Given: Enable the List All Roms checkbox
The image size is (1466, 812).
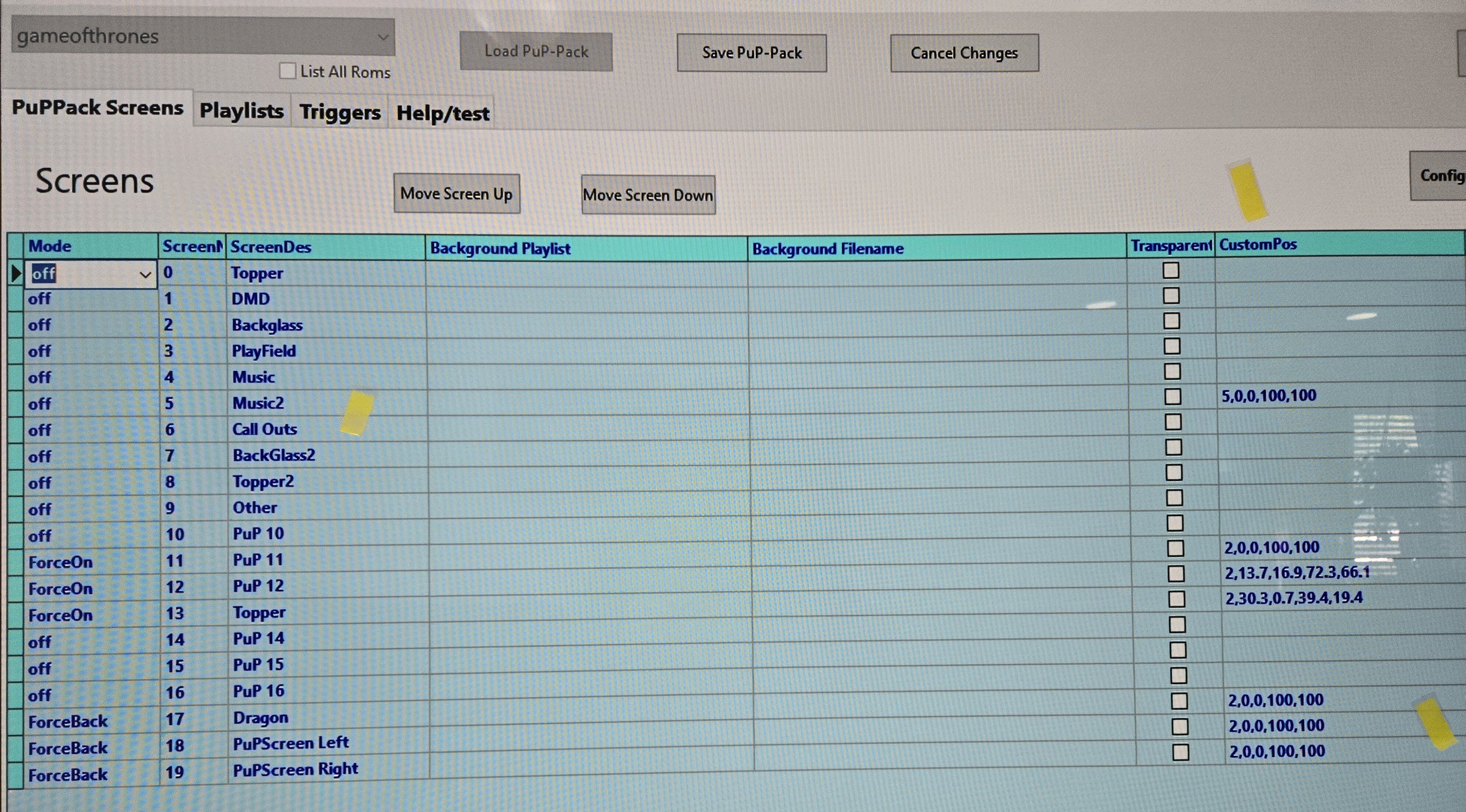Looking at the screenshot, I should (x=288, y=71).
